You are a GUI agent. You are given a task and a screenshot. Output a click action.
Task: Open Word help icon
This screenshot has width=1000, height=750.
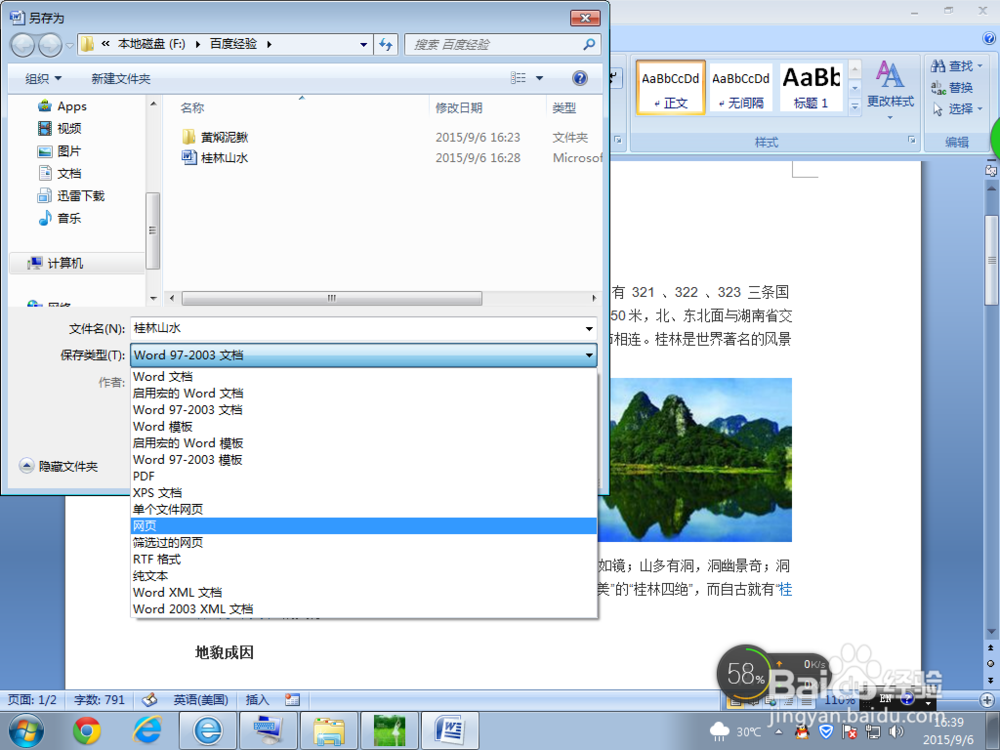tap(989, 38)
